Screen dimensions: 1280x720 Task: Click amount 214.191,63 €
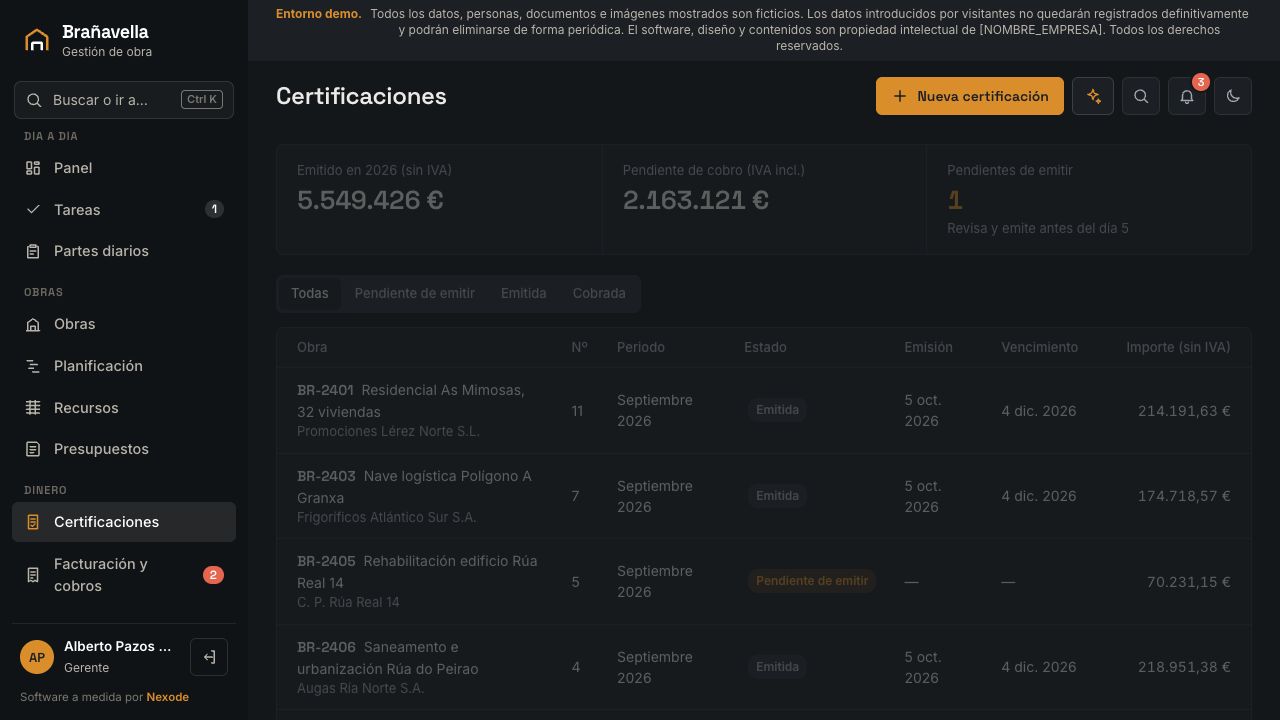coord(1184,411)
